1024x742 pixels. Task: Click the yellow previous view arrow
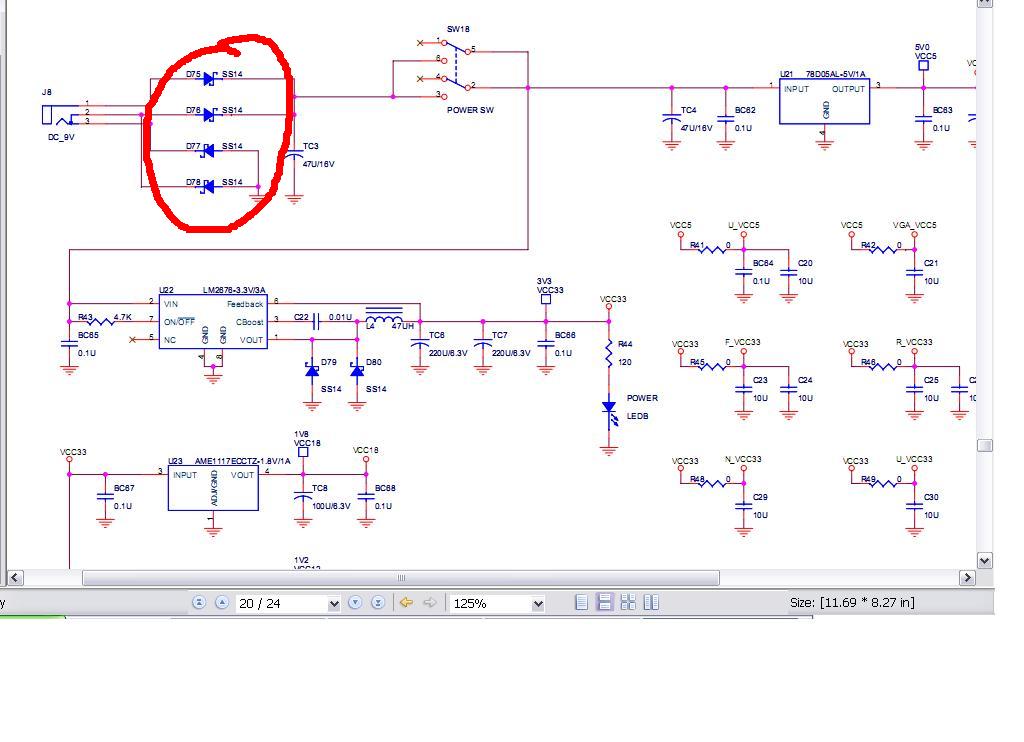406,603
